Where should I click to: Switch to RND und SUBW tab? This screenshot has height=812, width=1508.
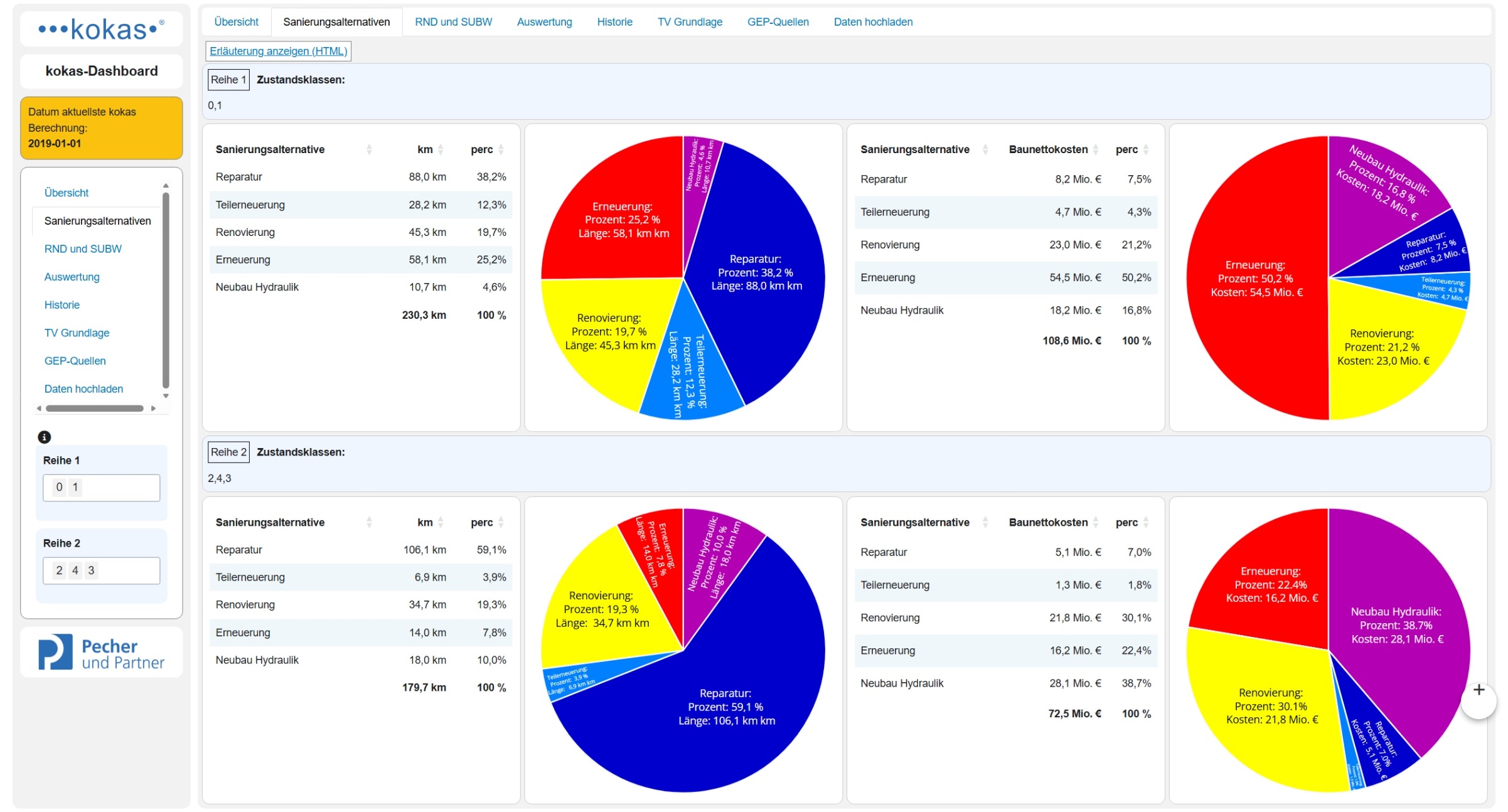click(453, 22)
